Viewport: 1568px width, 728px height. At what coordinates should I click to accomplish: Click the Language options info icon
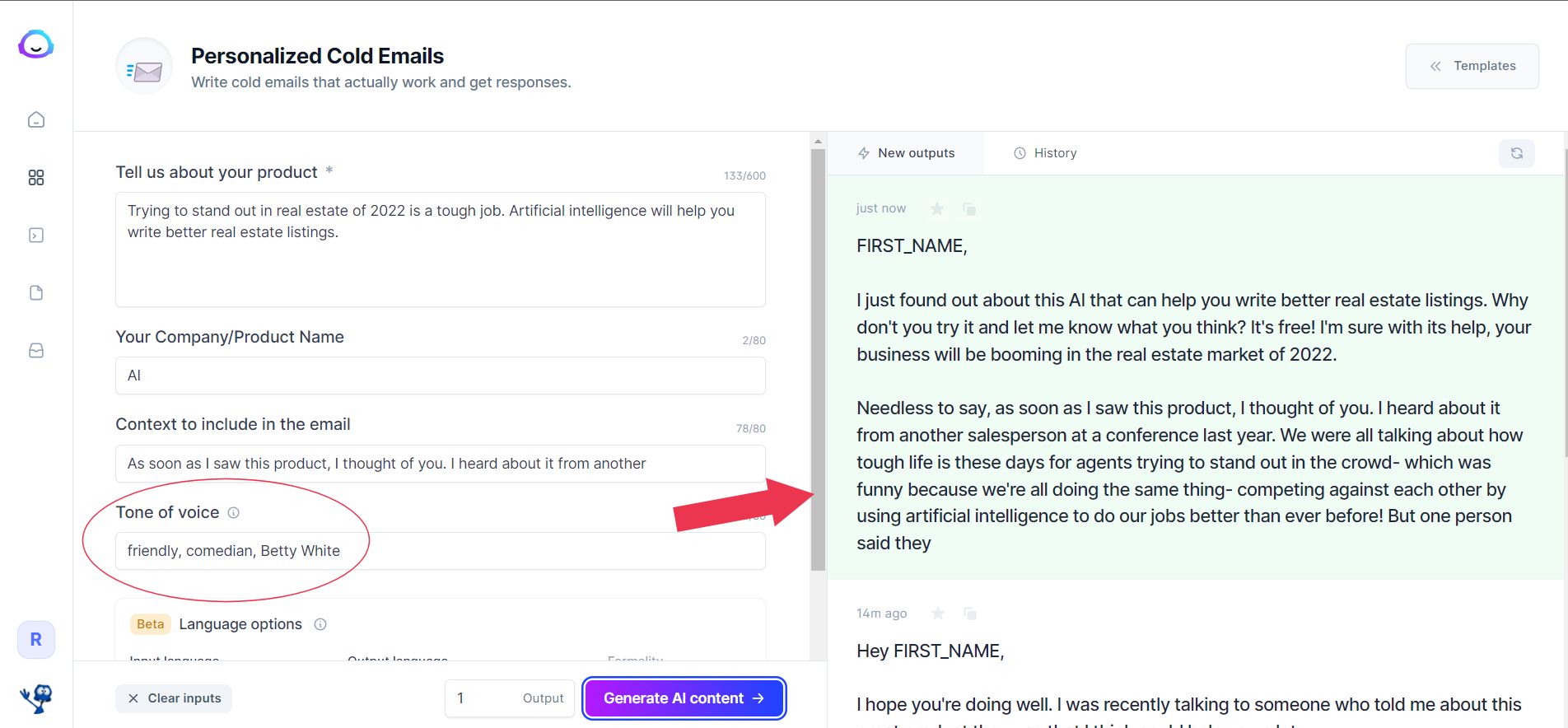coord(320,624)
